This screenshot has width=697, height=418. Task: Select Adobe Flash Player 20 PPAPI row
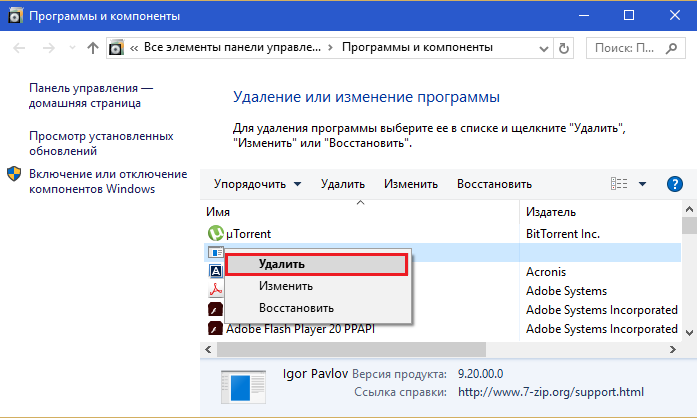[442, 329]
